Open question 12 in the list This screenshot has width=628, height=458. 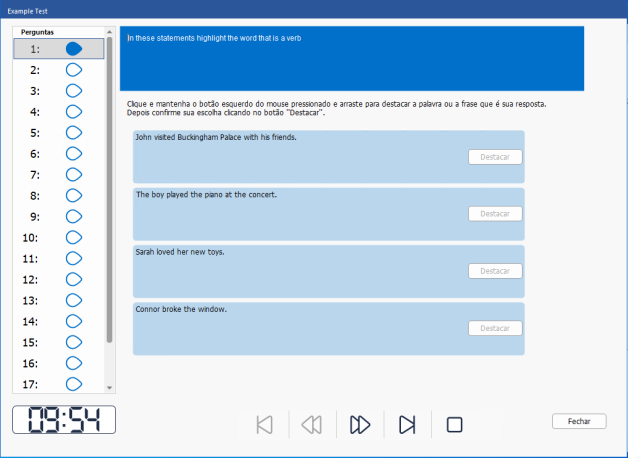[x=58, y=279]
